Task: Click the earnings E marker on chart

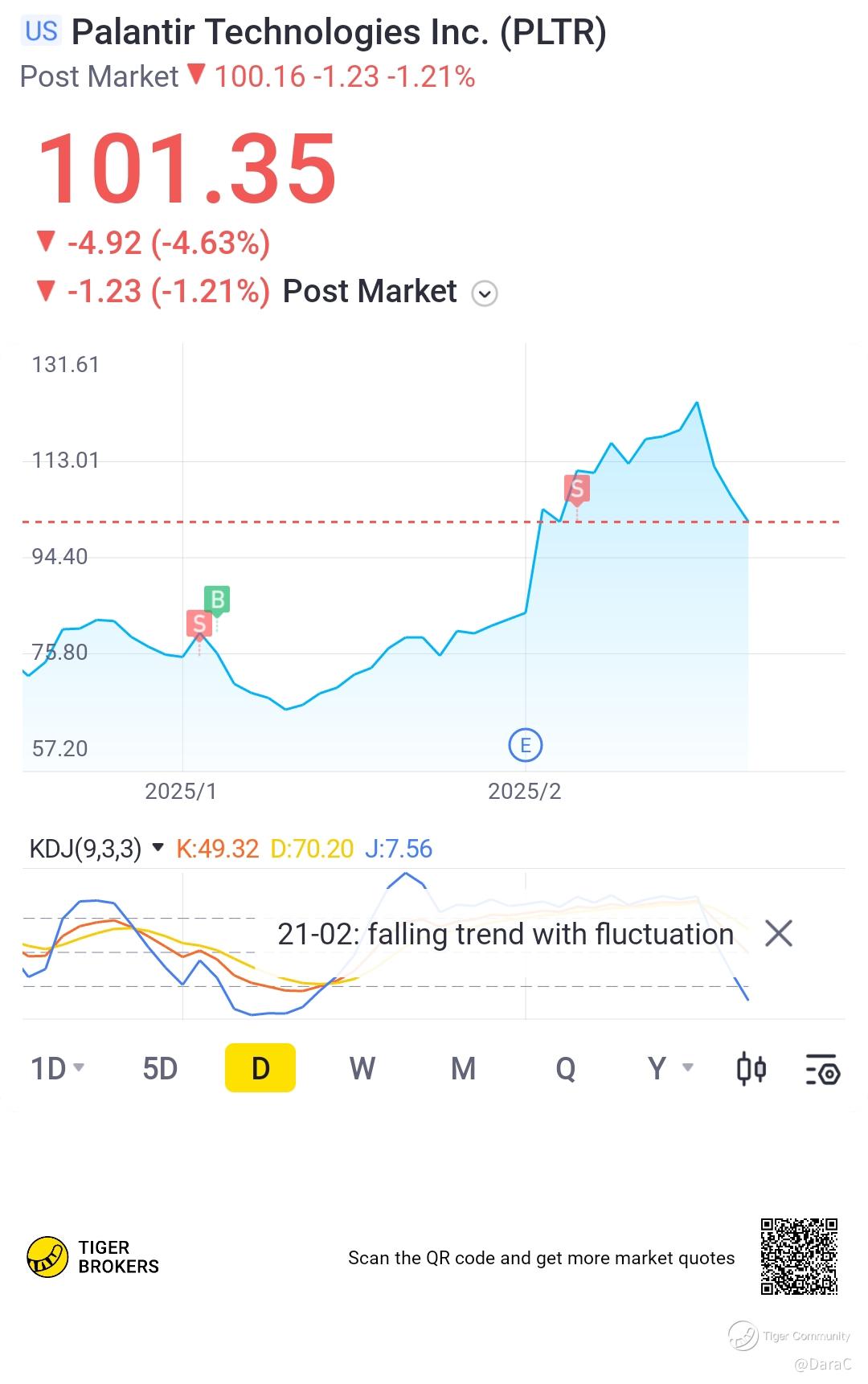Action: pos(526,745)
